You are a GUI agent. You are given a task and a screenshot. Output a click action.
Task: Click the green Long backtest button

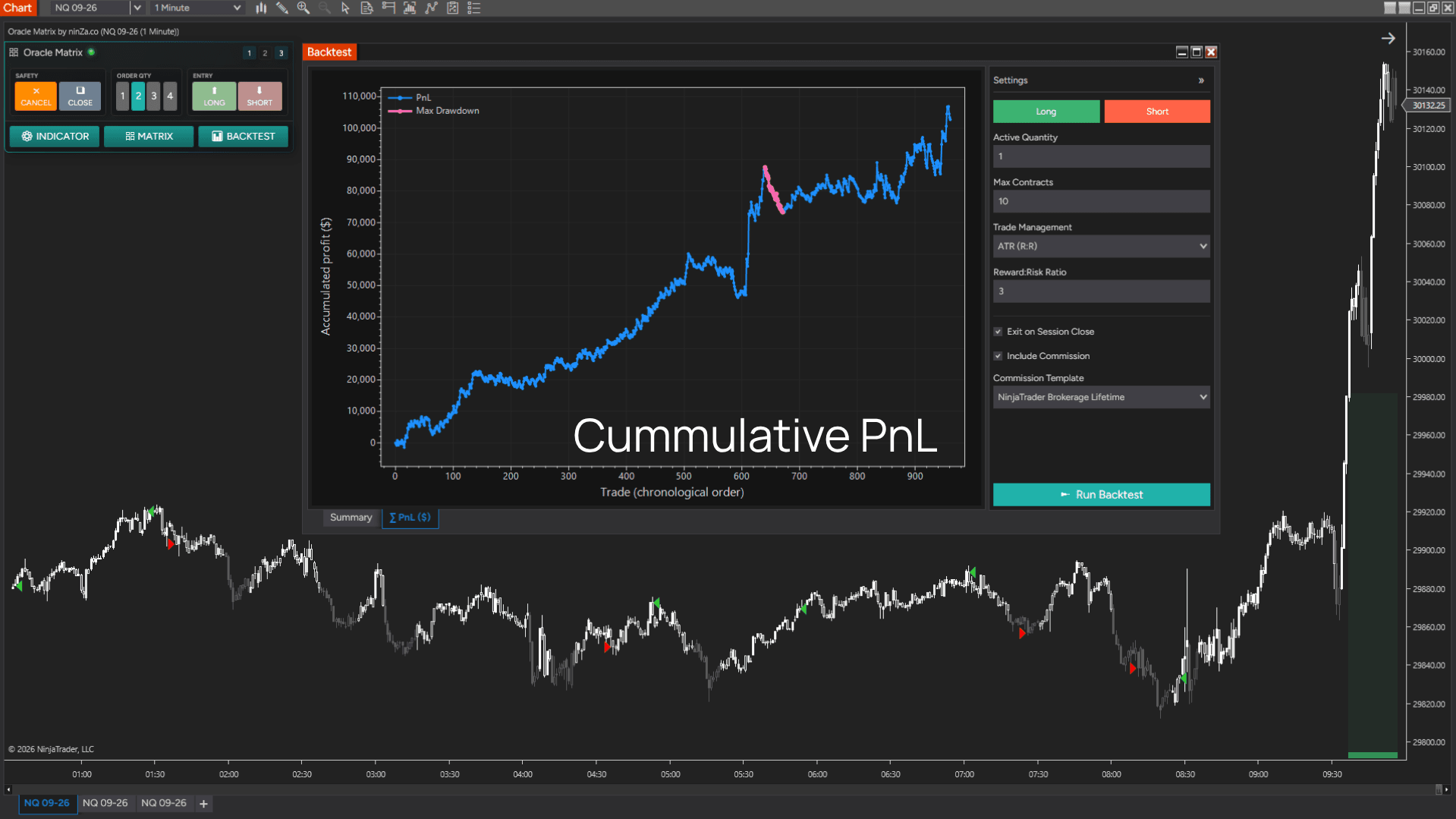point(1046,112)
